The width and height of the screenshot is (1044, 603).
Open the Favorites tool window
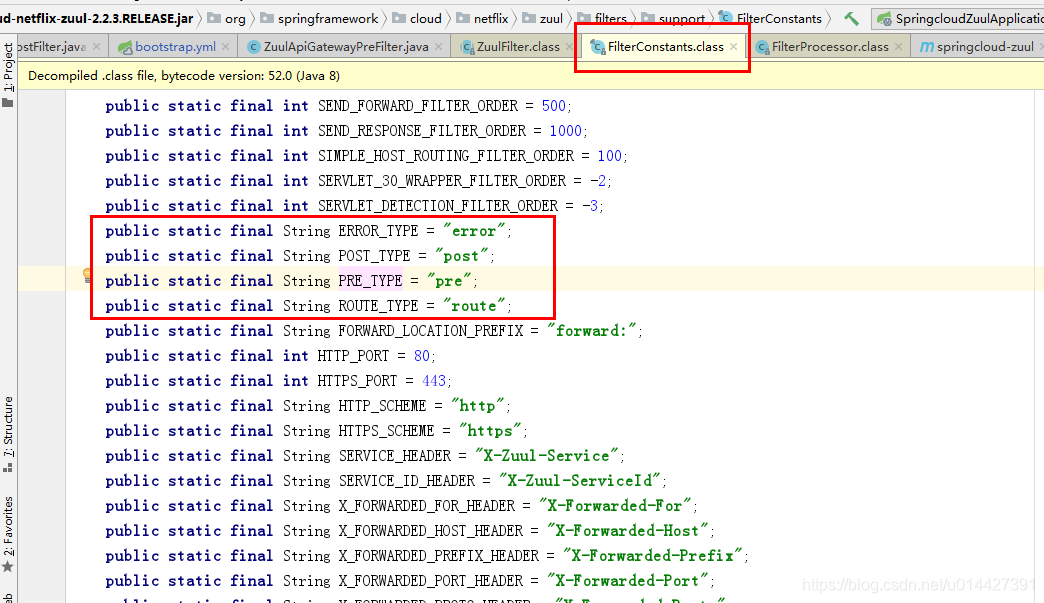(8, 526)
